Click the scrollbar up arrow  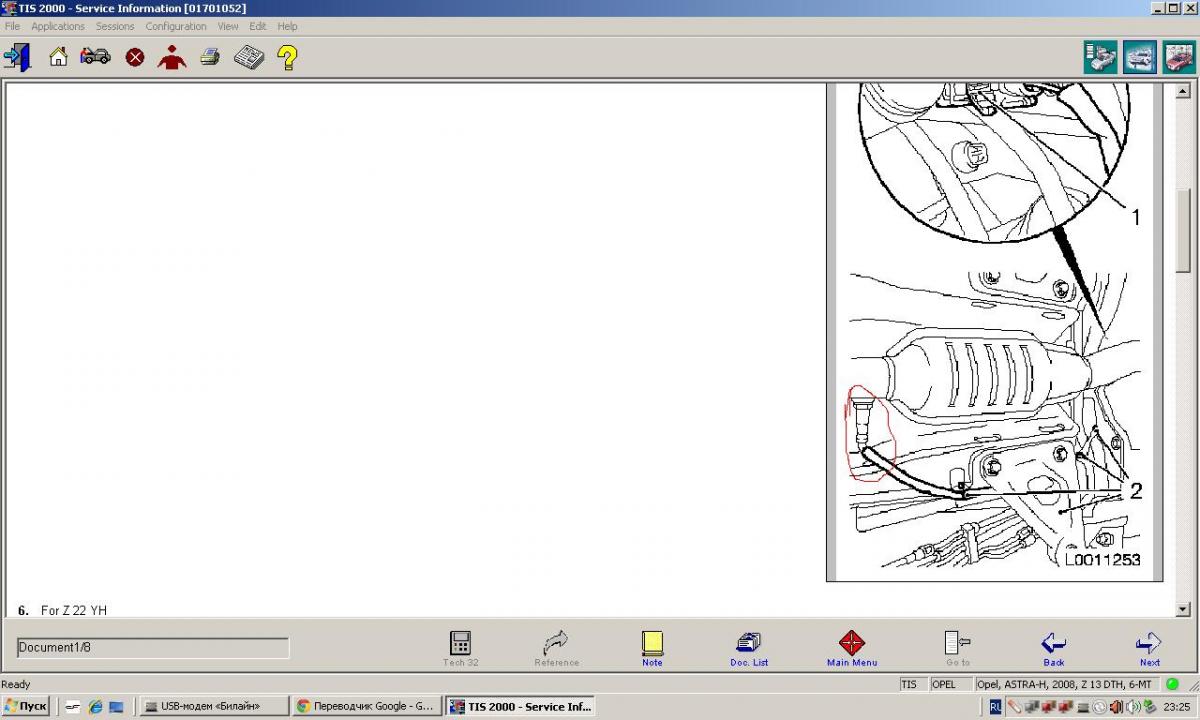click(1184, 91)
